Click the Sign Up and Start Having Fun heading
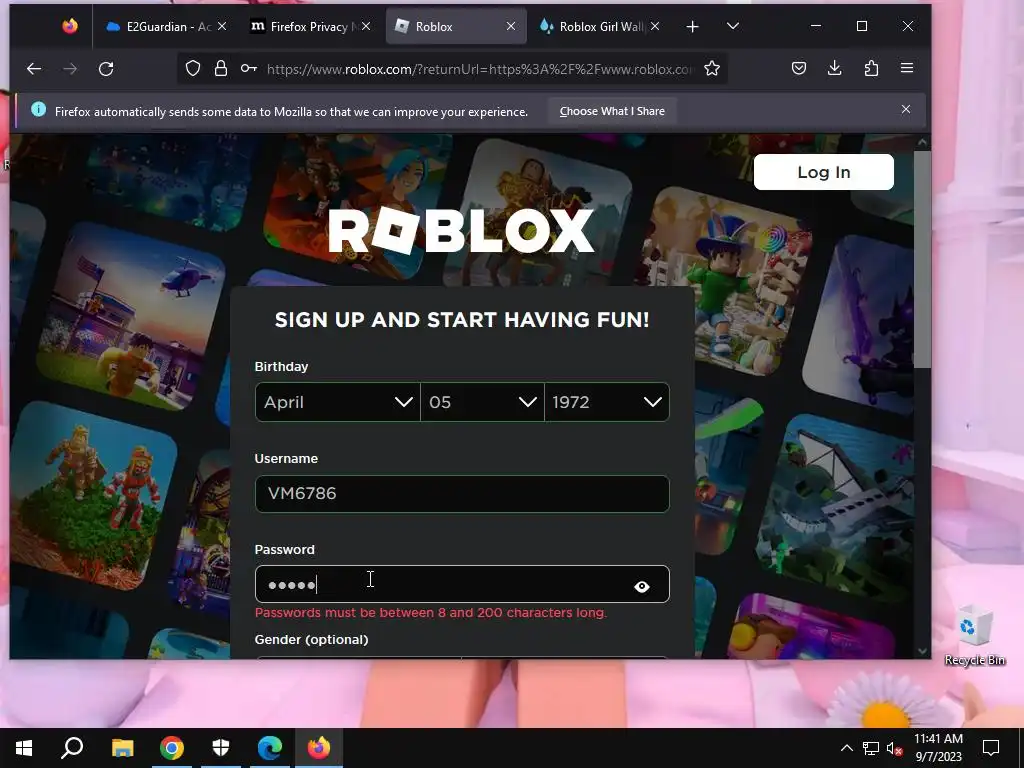This screenshot has width=1024, height=768. pos(462,320)
